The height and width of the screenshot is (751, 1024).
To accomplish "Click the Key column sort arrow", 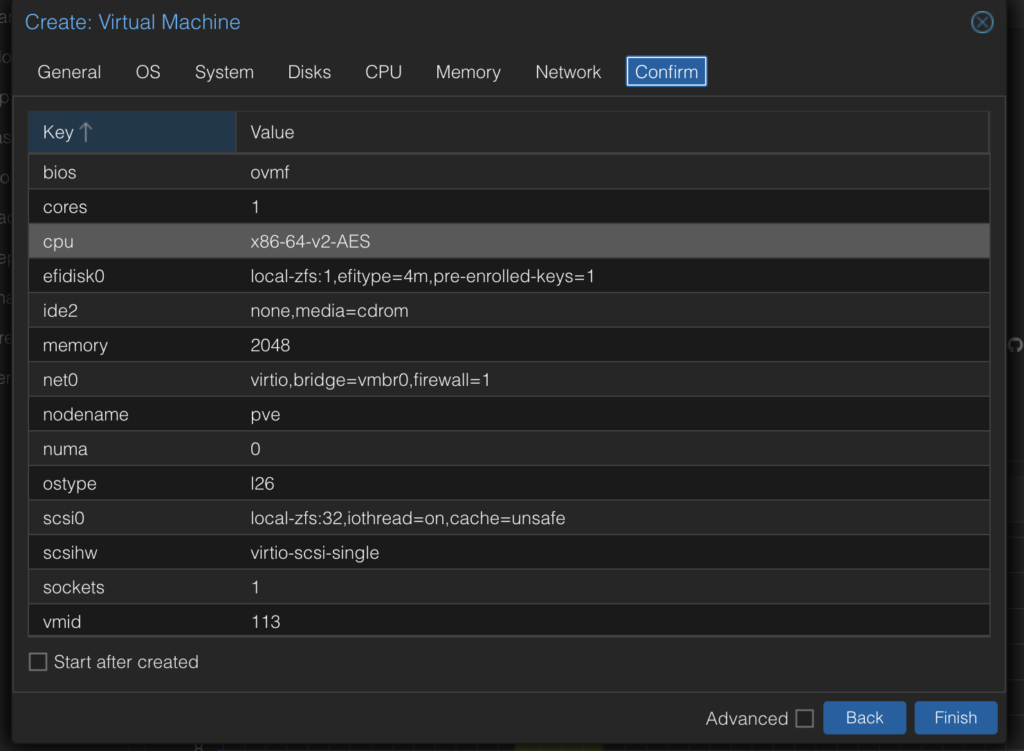I will (86, 132).
